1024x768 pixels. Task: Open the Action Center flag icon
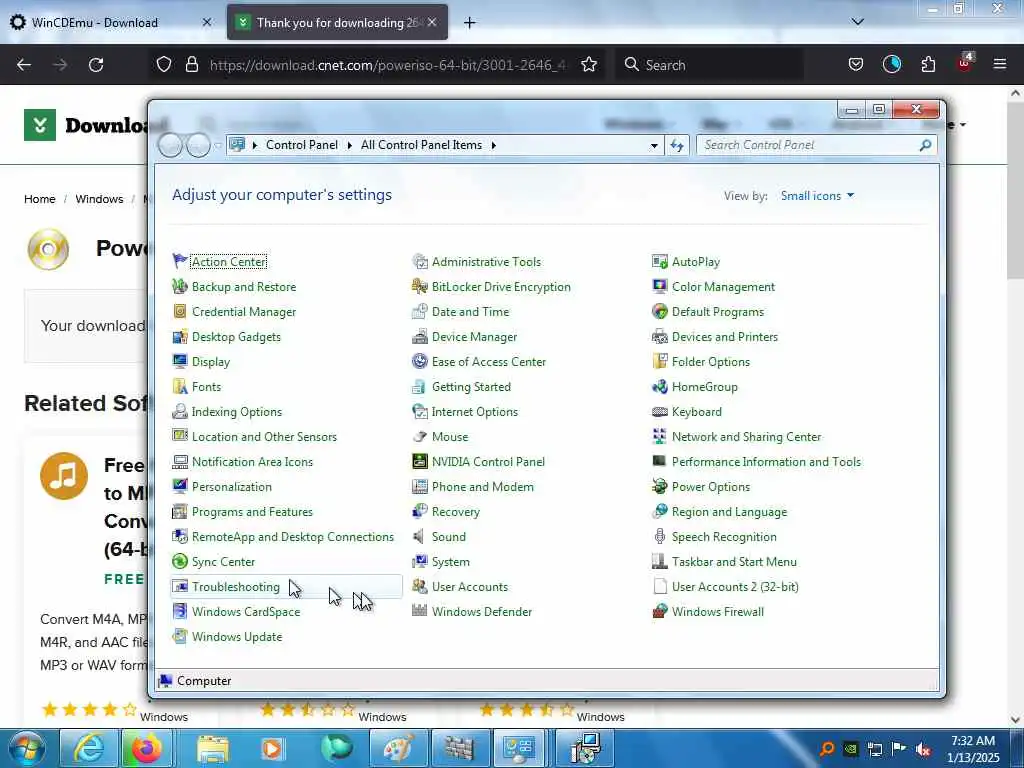pos(180,261)
